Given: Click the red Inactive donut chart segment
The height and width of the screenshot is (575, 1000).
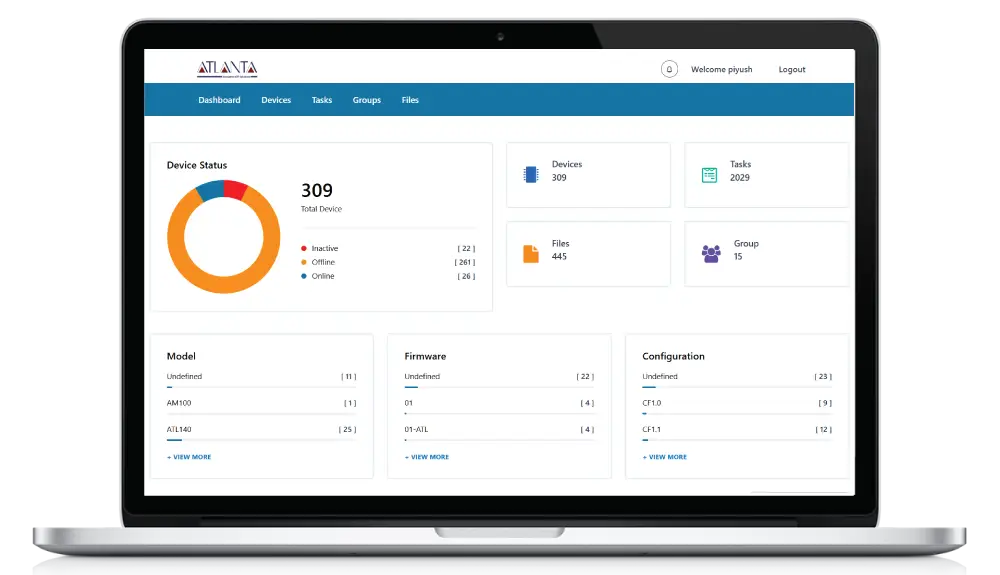Looking at the screenshot, I should pyautogui.click(x=235, y=190).
